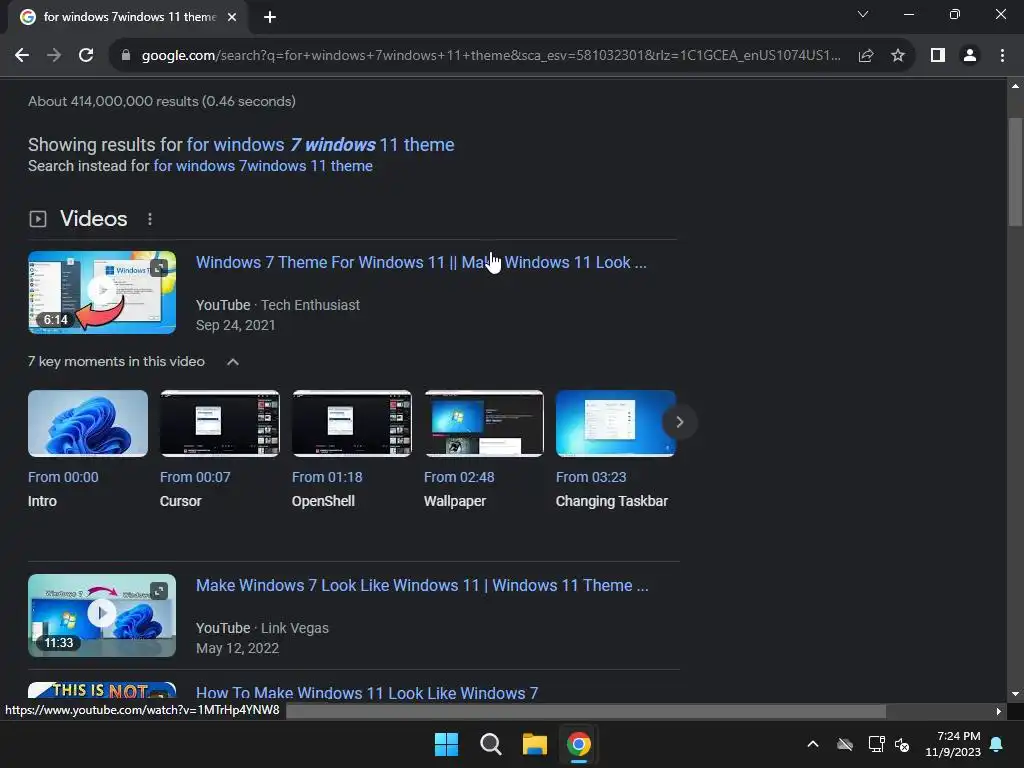
Task: Open the Changing Taskbar key moment thumbnail
Action: (615, 423)
